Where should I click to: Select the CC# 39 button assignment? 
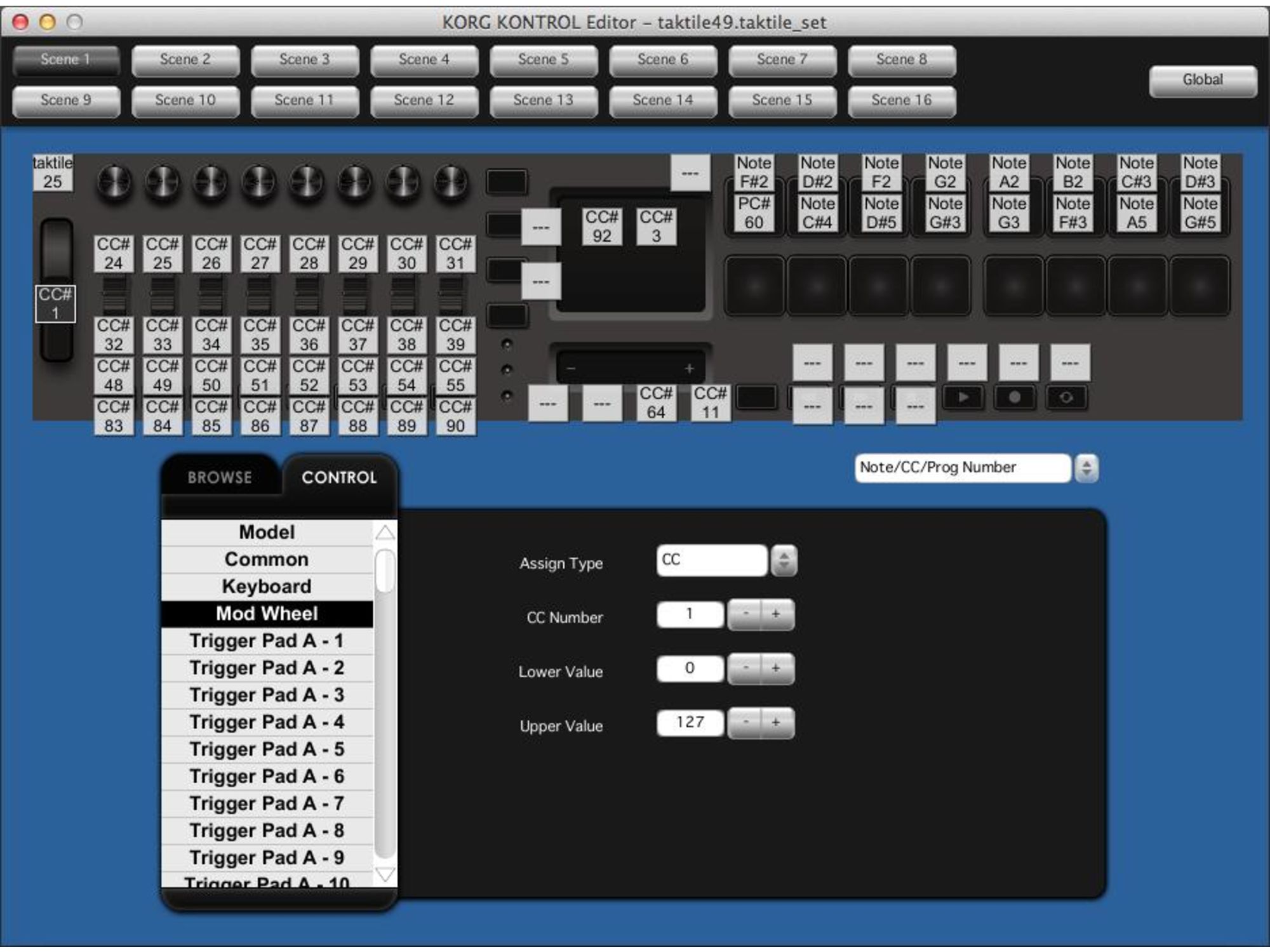click(455, 335)
